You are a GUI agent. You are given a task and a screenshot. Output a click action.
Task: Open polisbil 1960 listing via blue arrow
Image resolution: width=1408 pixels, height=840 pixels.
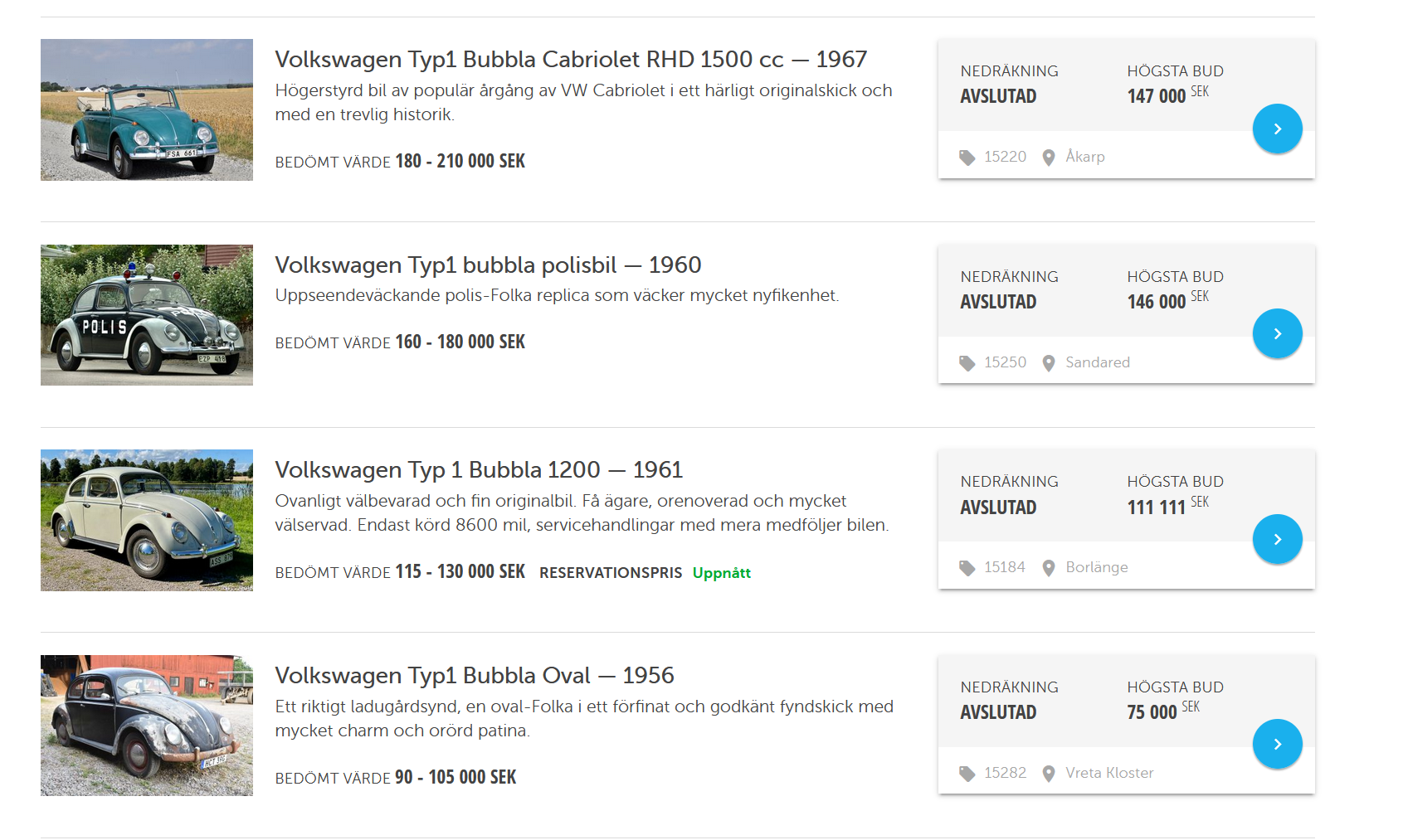pyautogui.click(x=1277, y=333)
